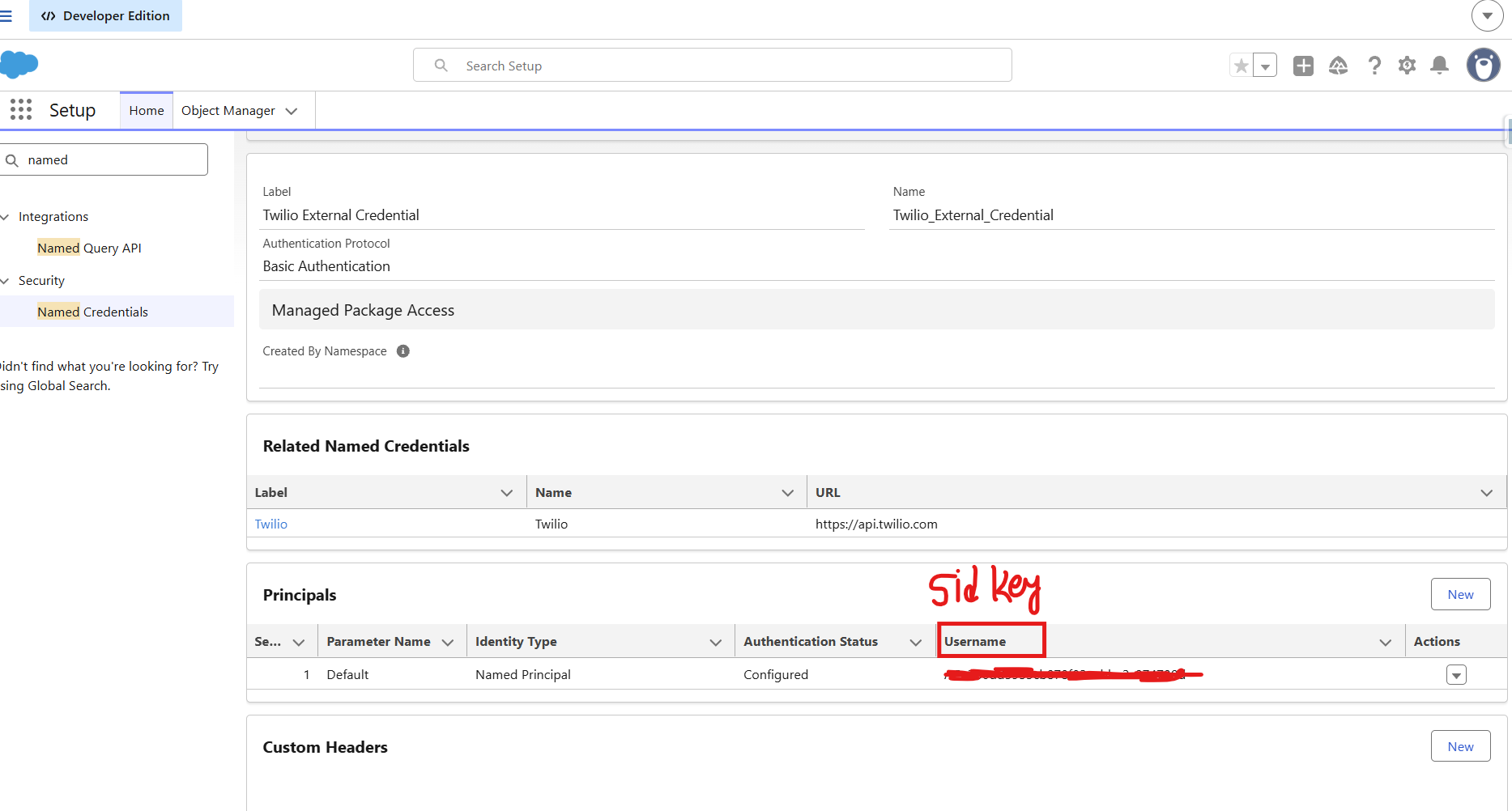The image size is (1512, 811).
Task: Expand the Object Manager tab chevron
Action: [292, 111]
